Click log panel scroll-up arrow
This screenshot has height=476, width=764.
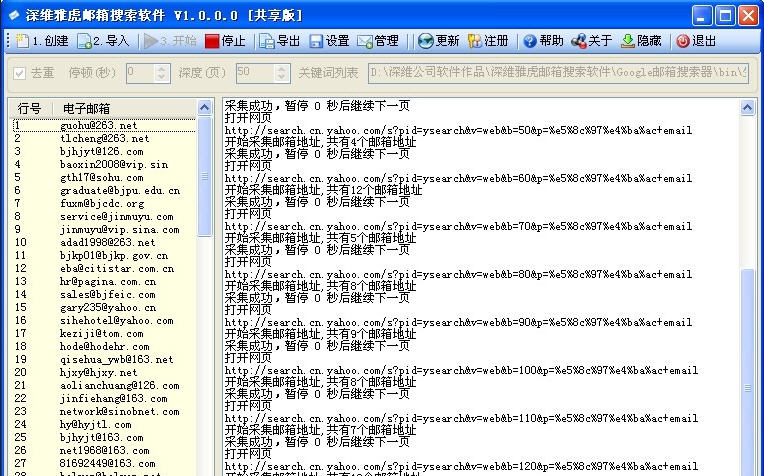click(747, 107)
